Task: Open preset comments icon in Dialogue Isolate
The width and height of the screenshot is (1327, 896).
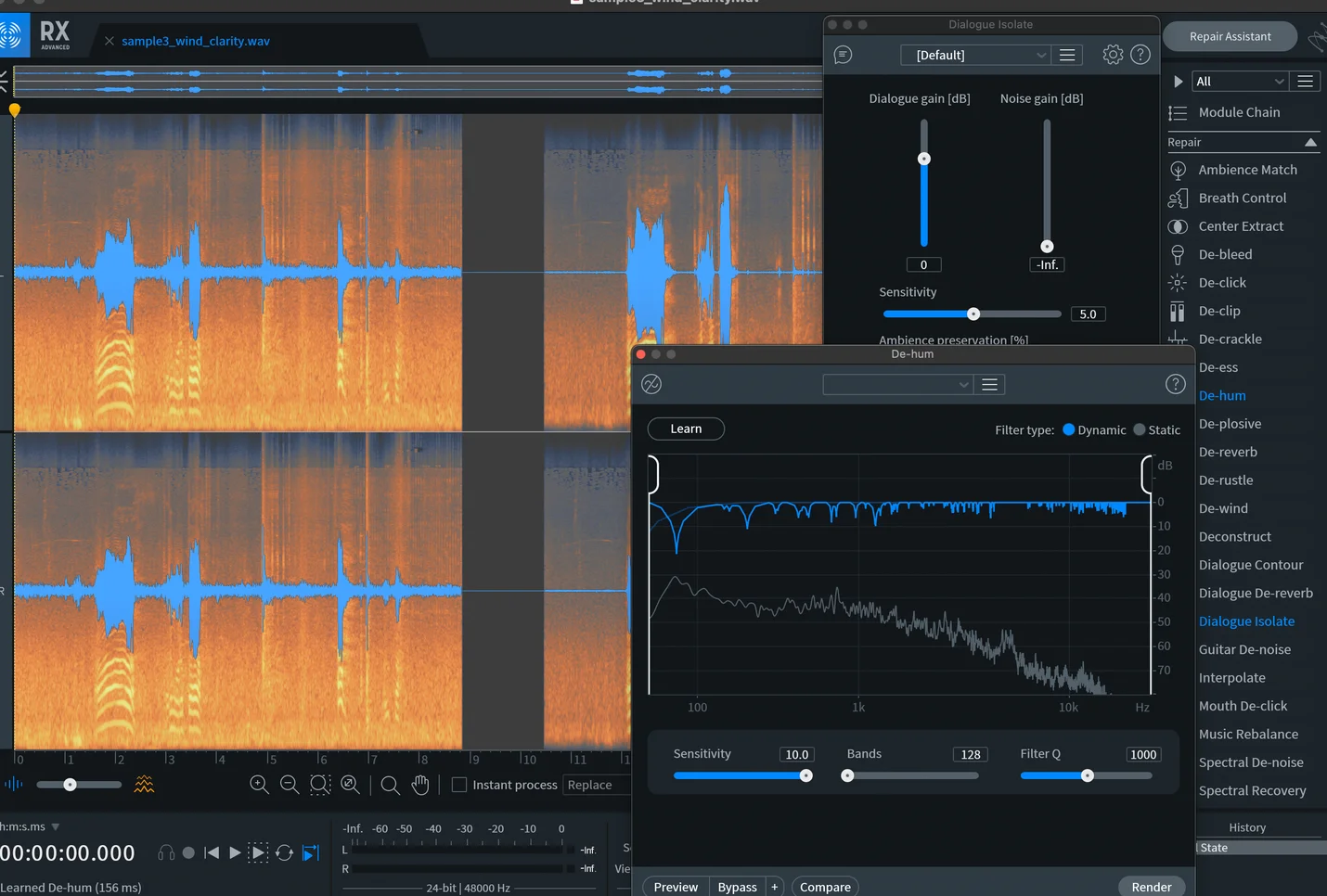Action: pyautogui.click(x=843, y=55)
